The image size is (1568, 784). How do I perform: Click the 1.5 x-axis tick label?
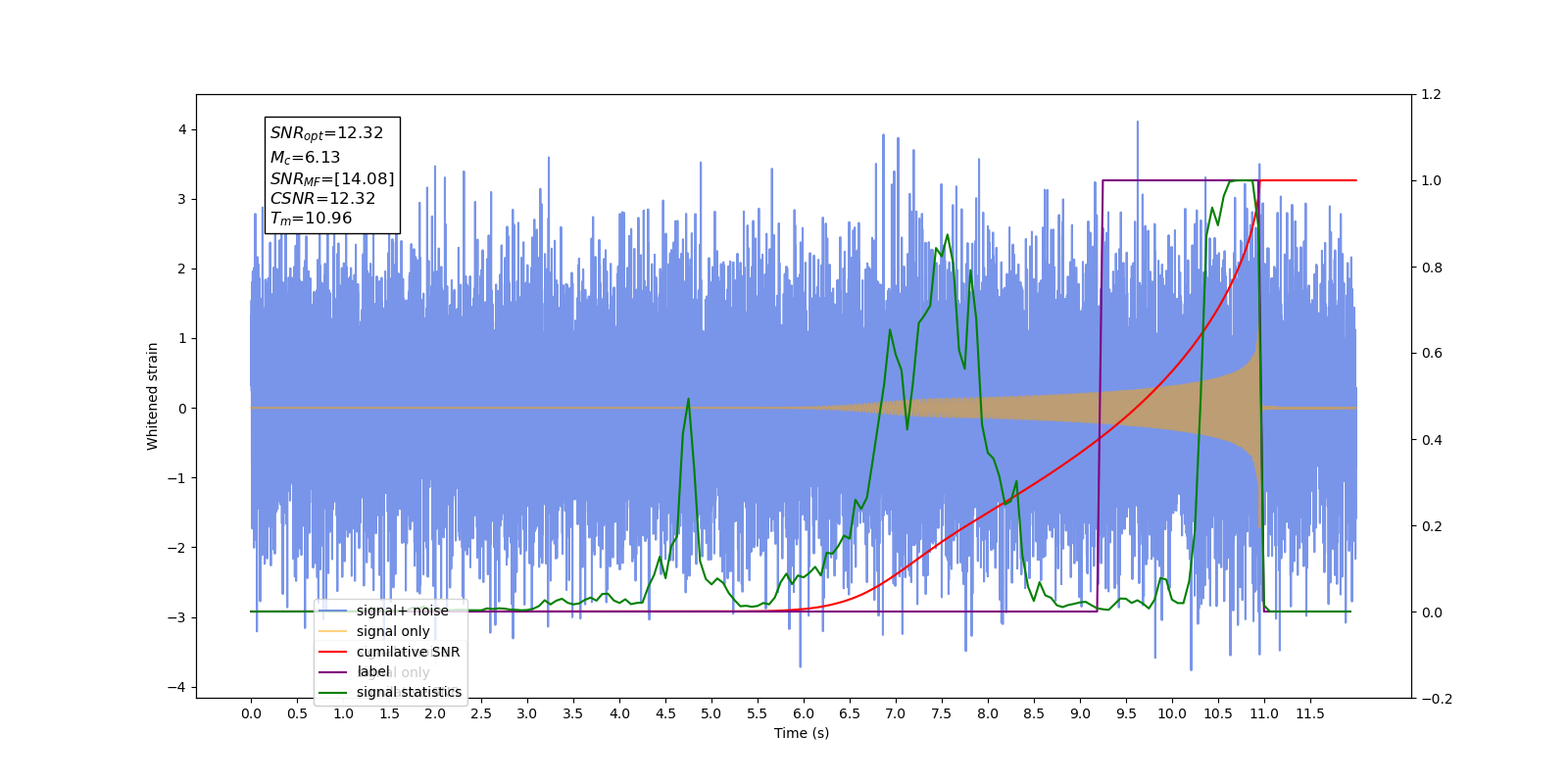389,713
